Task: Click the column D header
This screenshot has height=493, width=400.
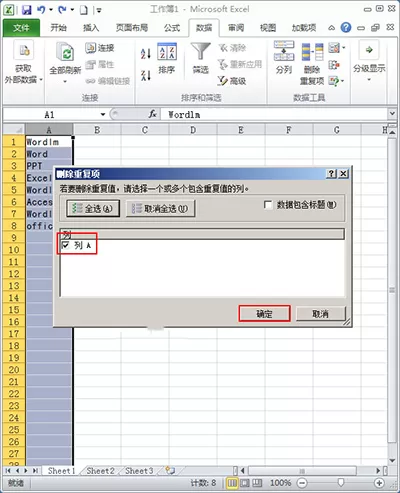Action: 193,130
